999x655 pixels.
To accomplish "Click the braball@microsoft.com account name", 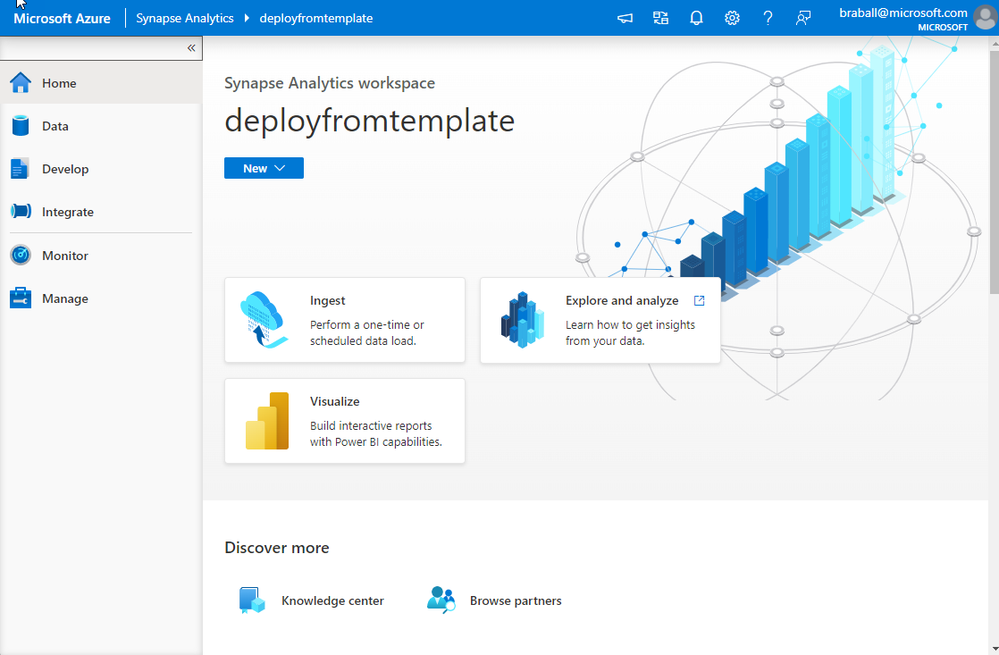I will click(x=903, y=13).
